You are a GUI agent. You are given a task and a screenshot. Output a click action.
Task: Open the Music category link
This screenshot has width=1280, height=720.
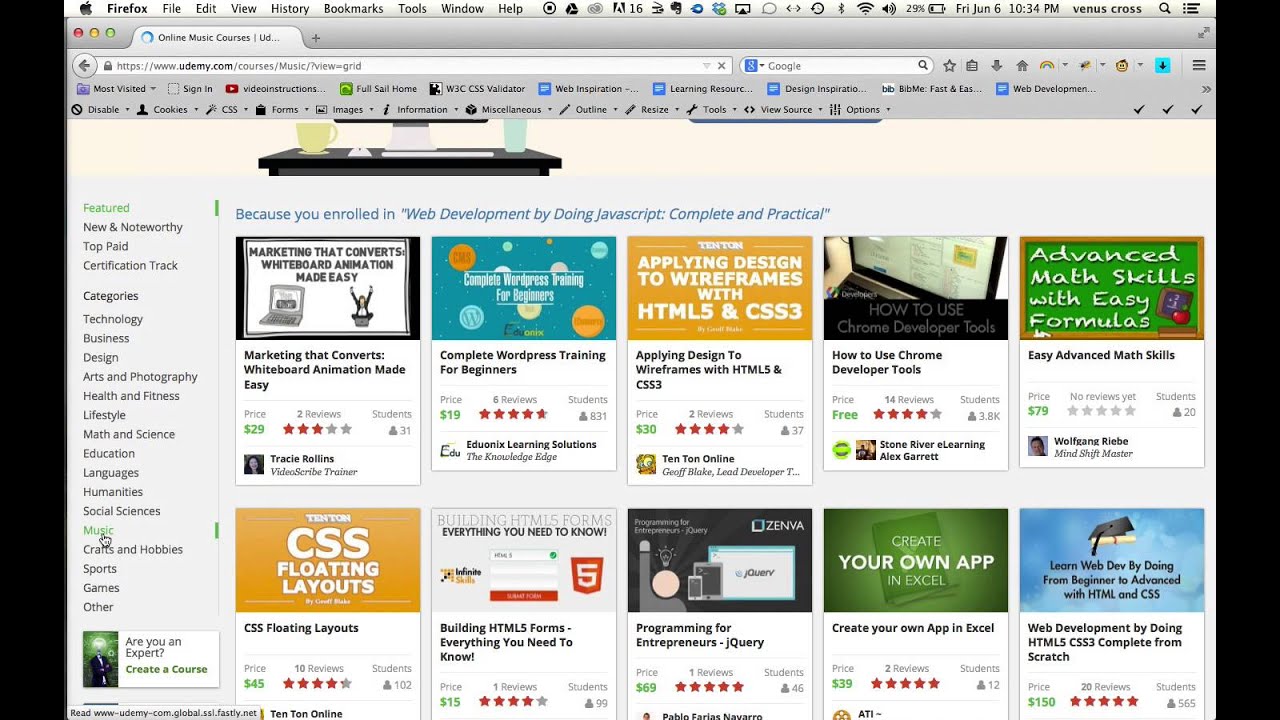click(x=98, y=530)
